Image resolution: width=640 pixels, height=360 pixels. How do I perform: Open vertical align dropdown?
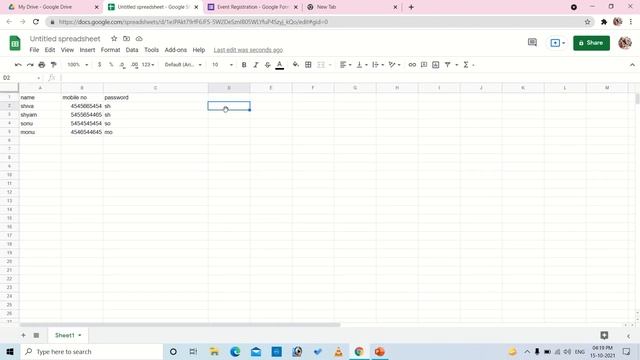362,65
